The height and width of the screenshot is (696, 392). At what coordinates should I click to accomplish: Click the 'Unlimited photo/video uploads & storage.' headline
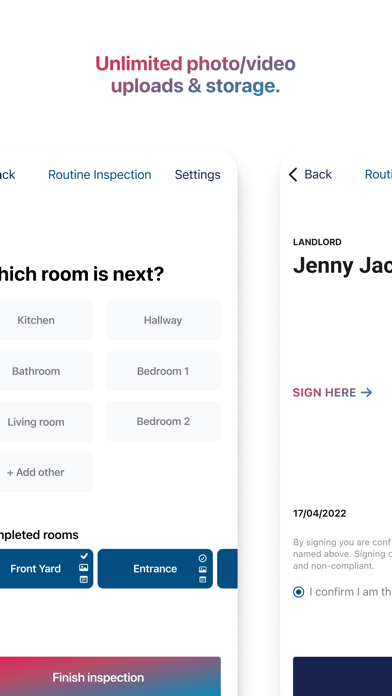pyautogui.click(x=195, y=75)
